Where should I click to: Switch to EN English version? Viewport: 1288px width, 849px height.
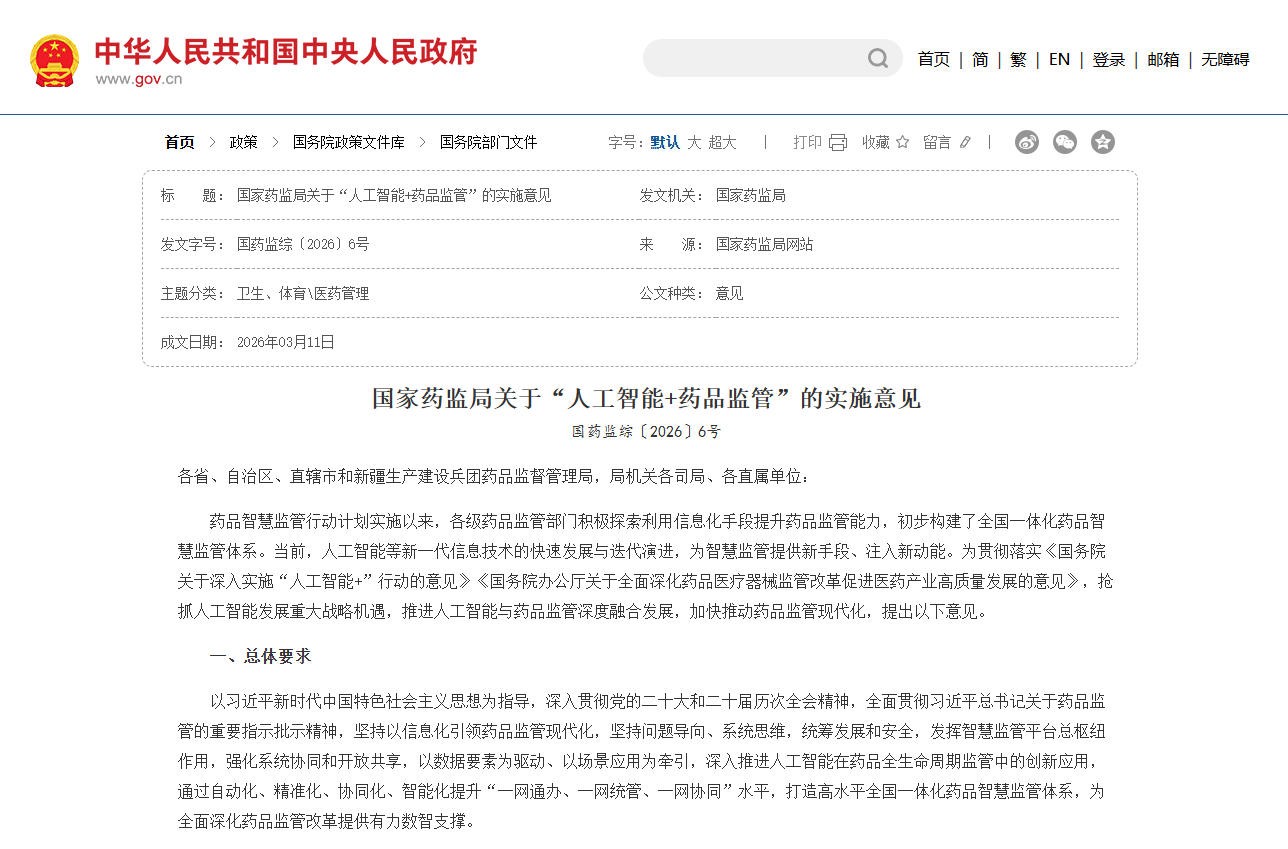pos(1059,59)
